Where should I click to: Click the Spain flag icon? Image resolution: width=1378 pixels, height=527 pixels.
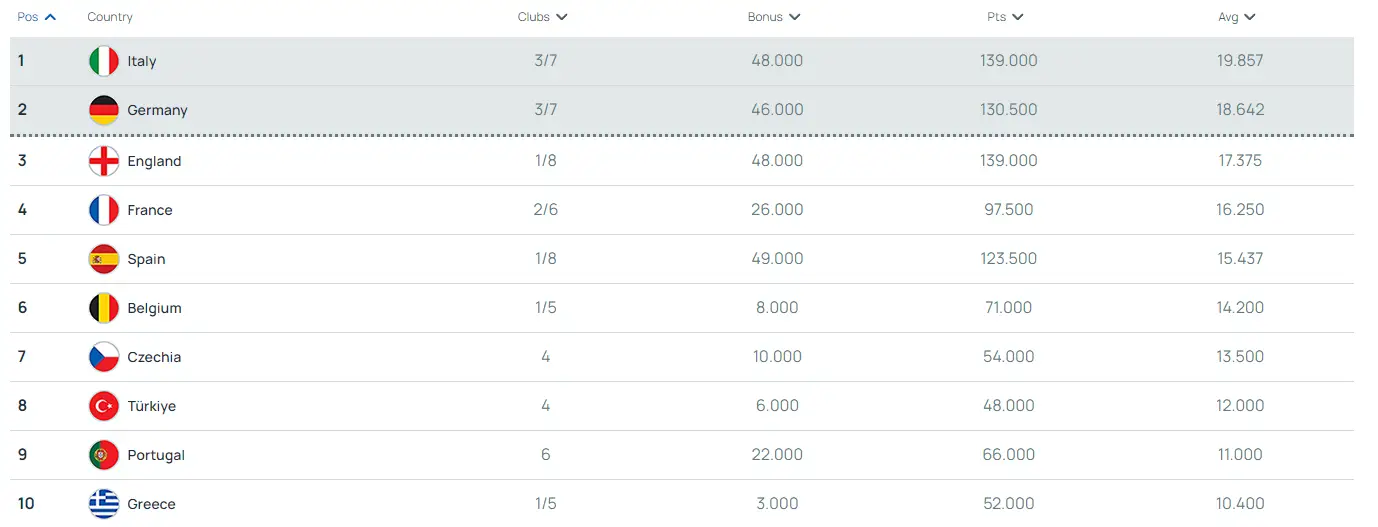point(104,259)
